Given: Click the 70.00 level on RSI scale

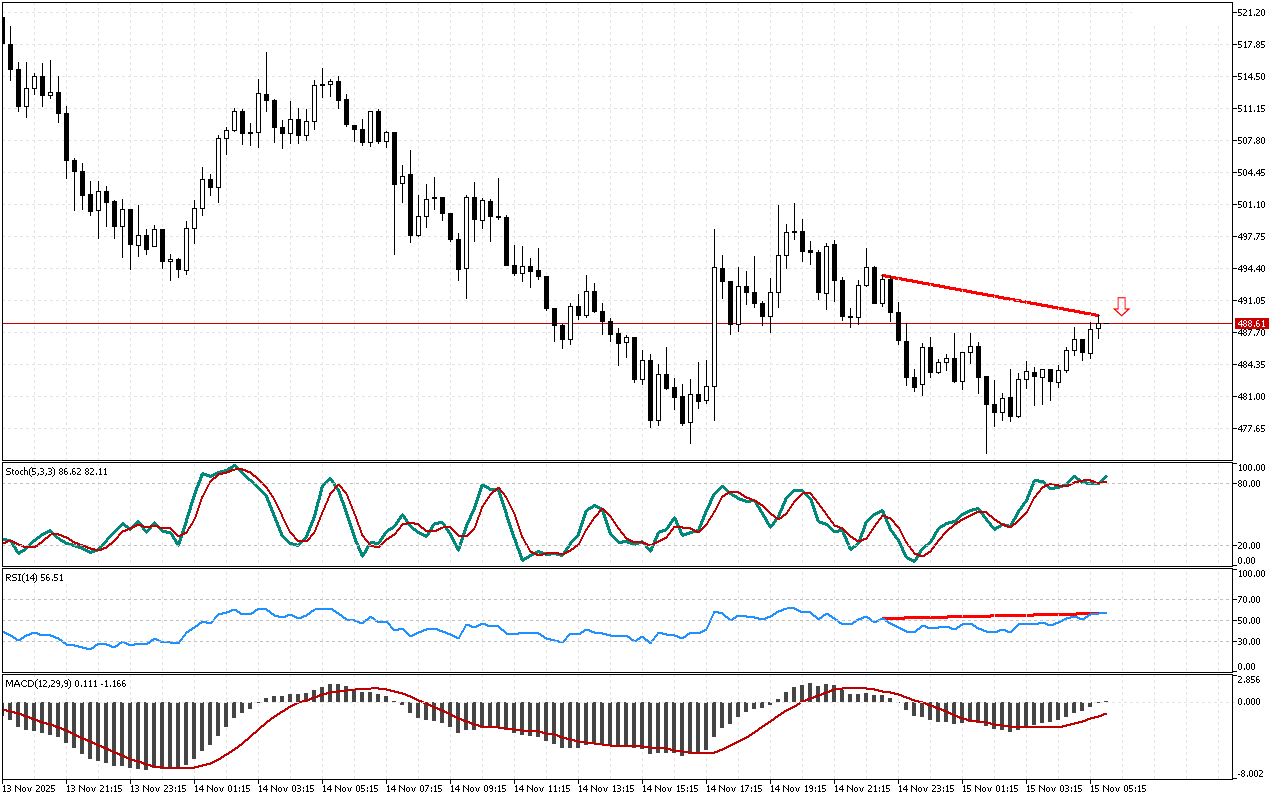Looking at the screenshot, I should point(1249,600).
